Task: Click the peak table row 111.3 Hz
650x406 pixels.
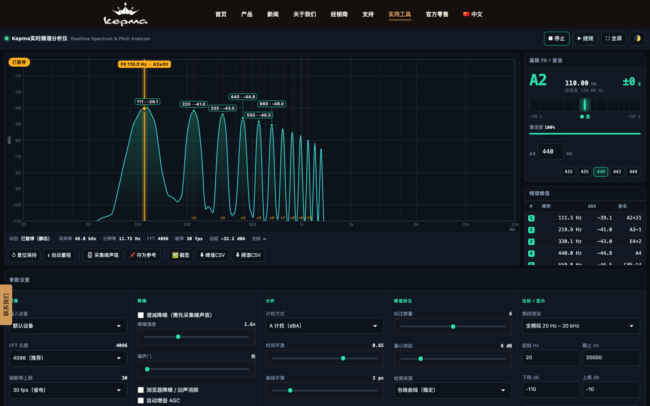Action: (x=585, y=218)
